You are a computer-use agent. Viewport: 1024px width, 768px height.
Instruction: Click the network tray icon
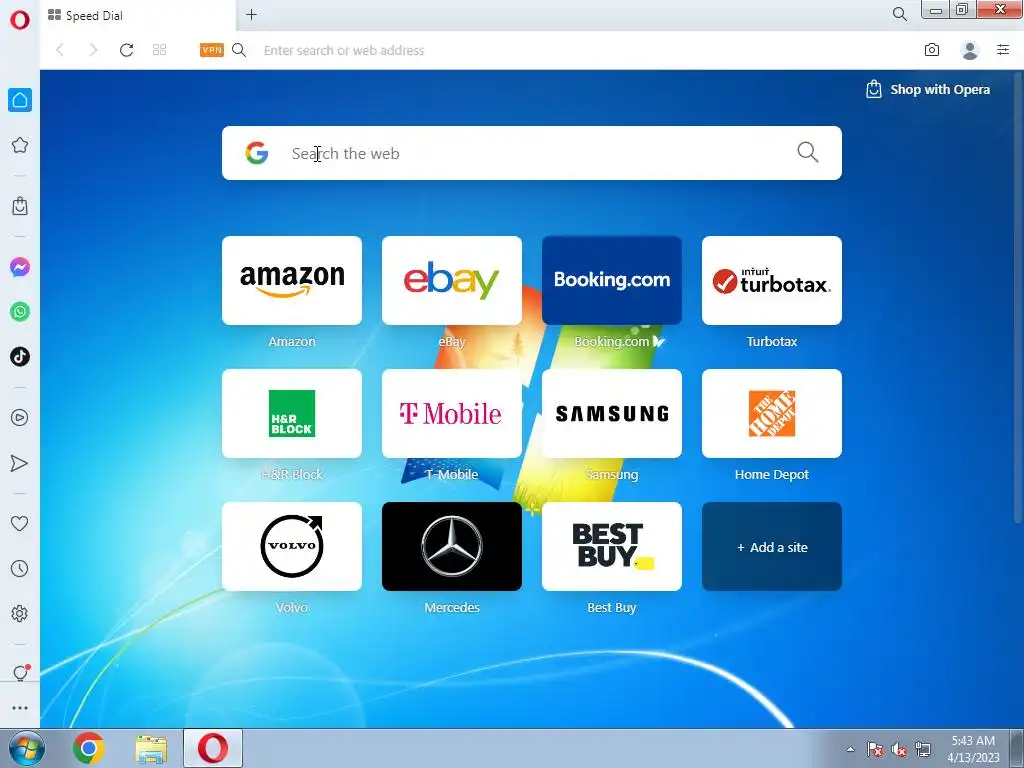click(x=923, y=749)
